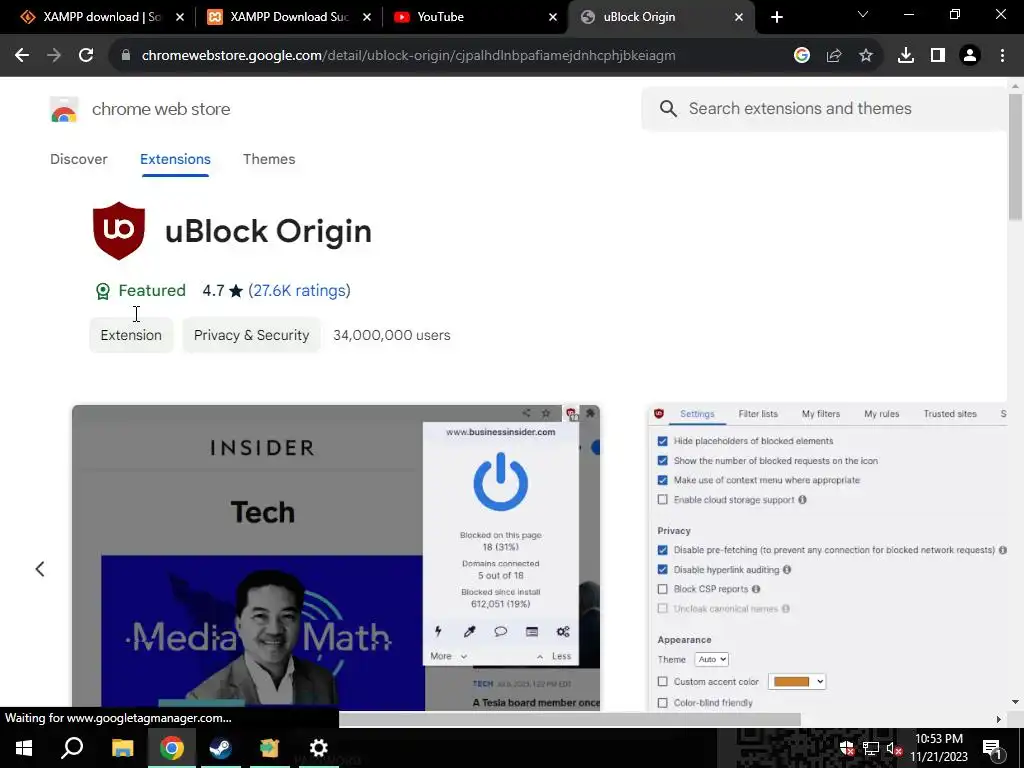Toggle Hide placeholders of blocked elements checkbox
Image resolution: width=1024 pixels, height=768 pixels.
tap(662, 441)
